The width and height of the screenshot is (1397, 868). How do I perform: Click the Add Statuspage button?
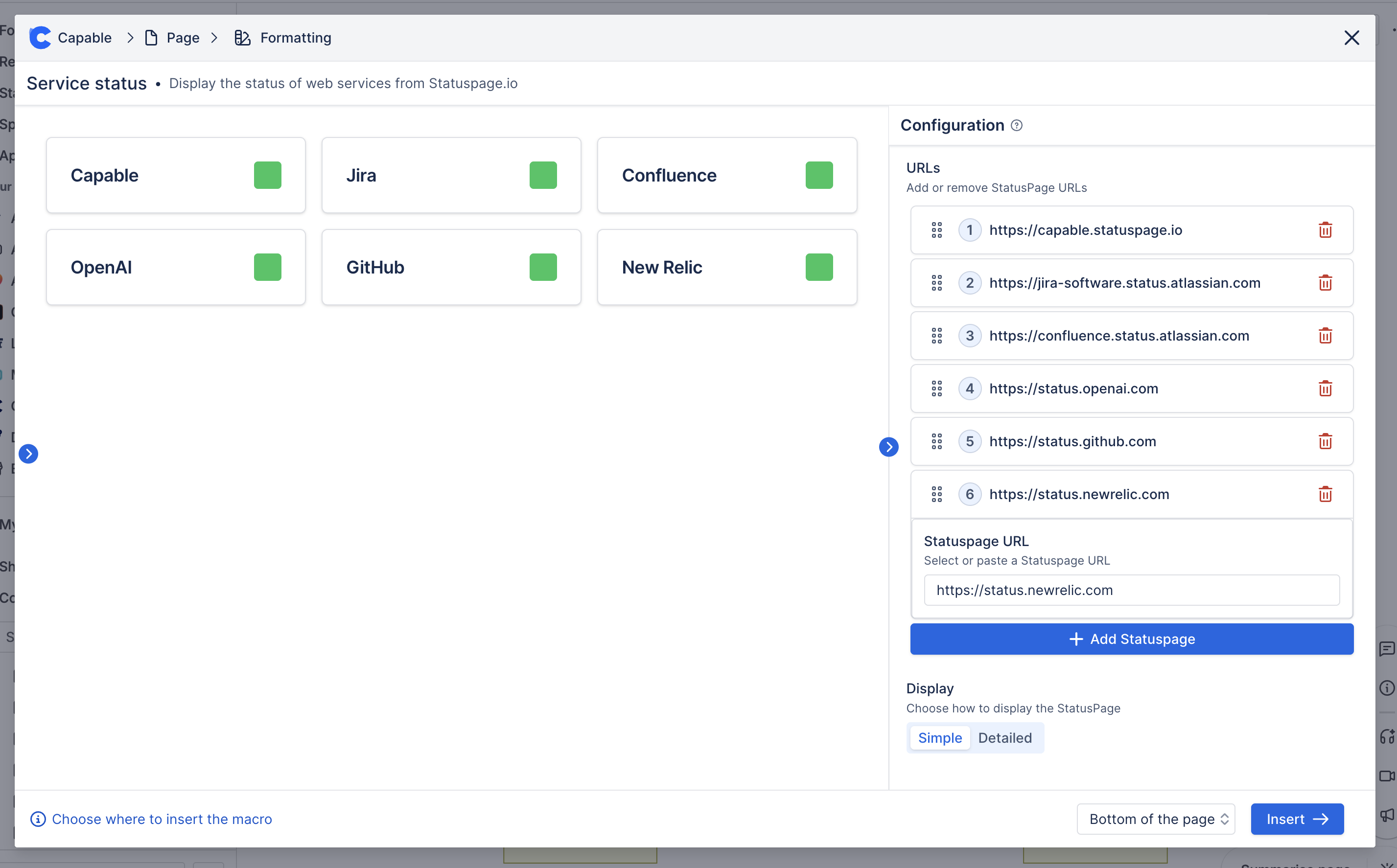click(1131, 639)
